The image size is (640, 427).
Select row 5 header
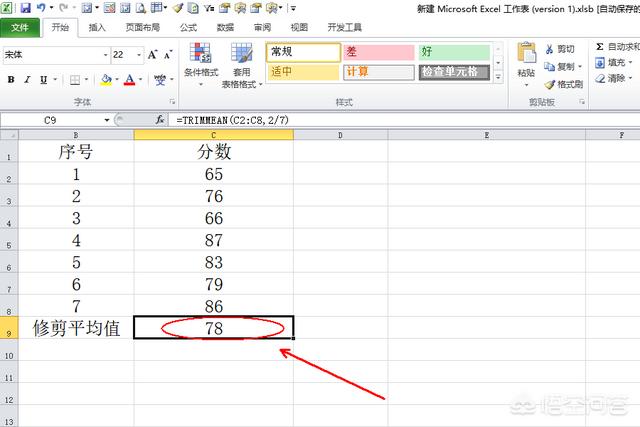click(x=9, y=240)
